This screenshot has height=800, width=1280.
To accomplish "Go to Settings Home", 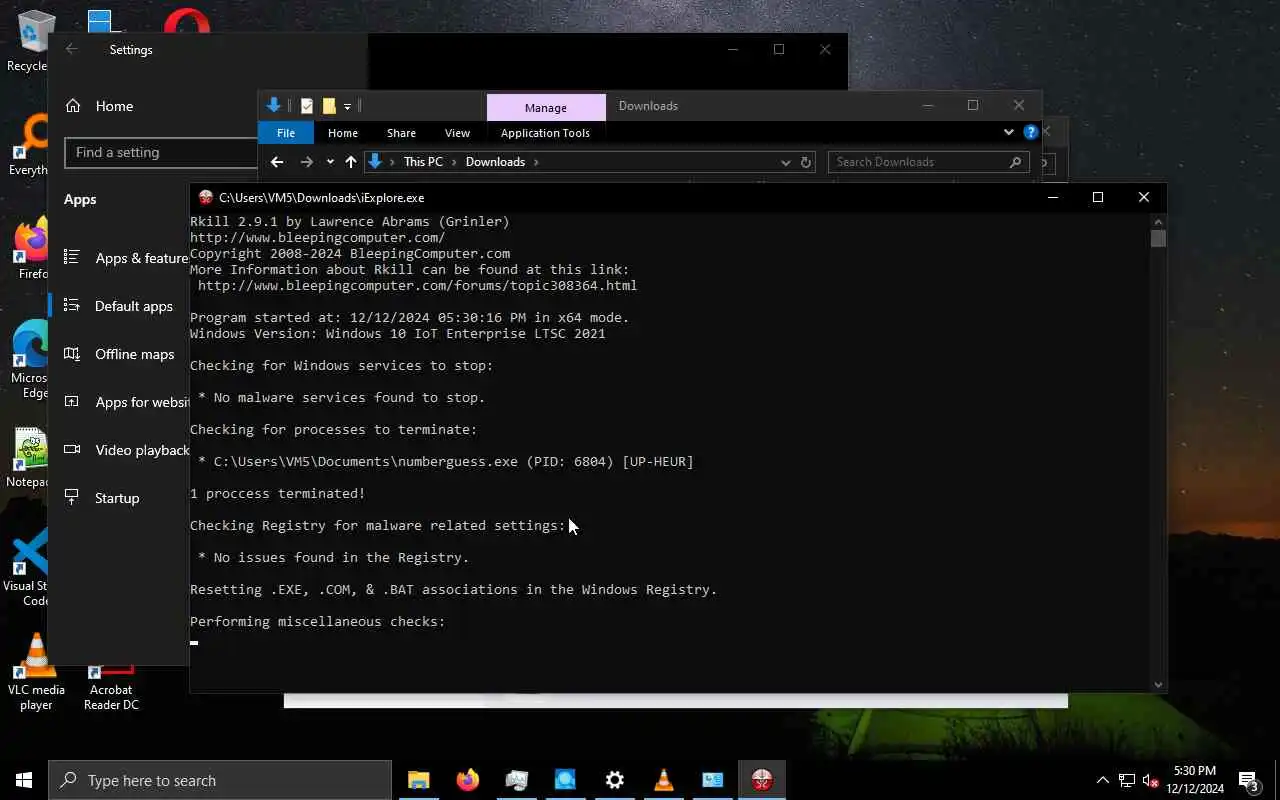I will (x=114, y=106).
